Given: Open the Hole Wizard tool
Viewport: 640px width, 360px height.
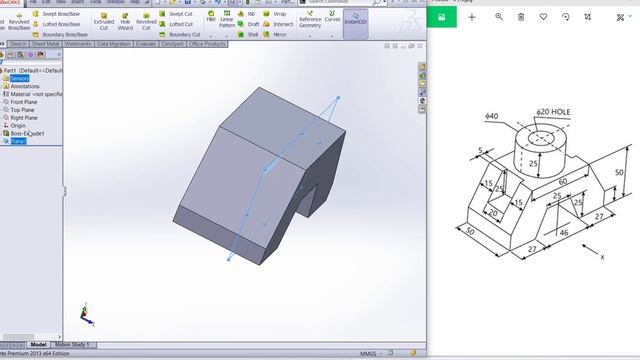Looking at the screenshot, I should coord(125,21).
